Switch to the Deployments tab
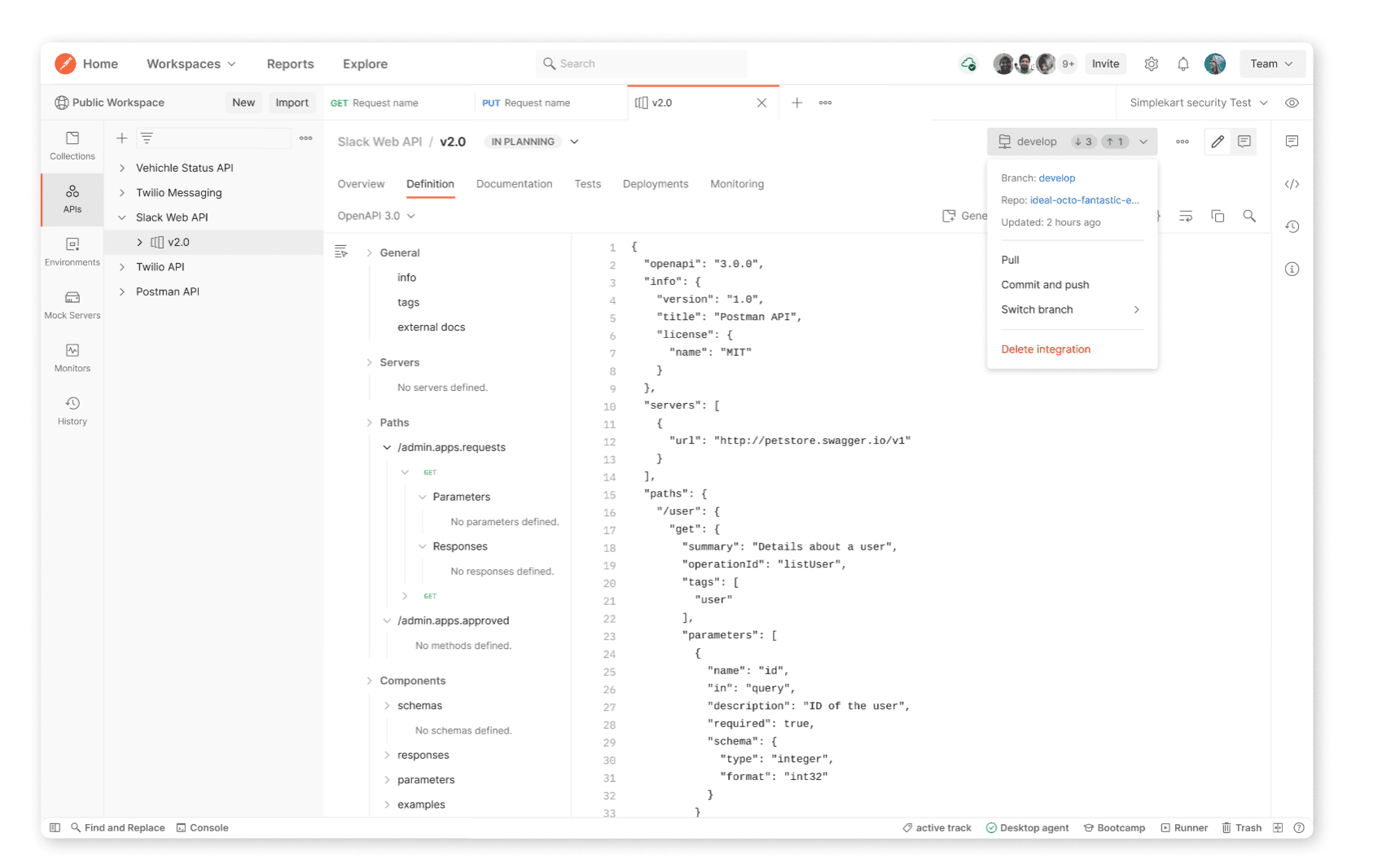 [656, 184]
